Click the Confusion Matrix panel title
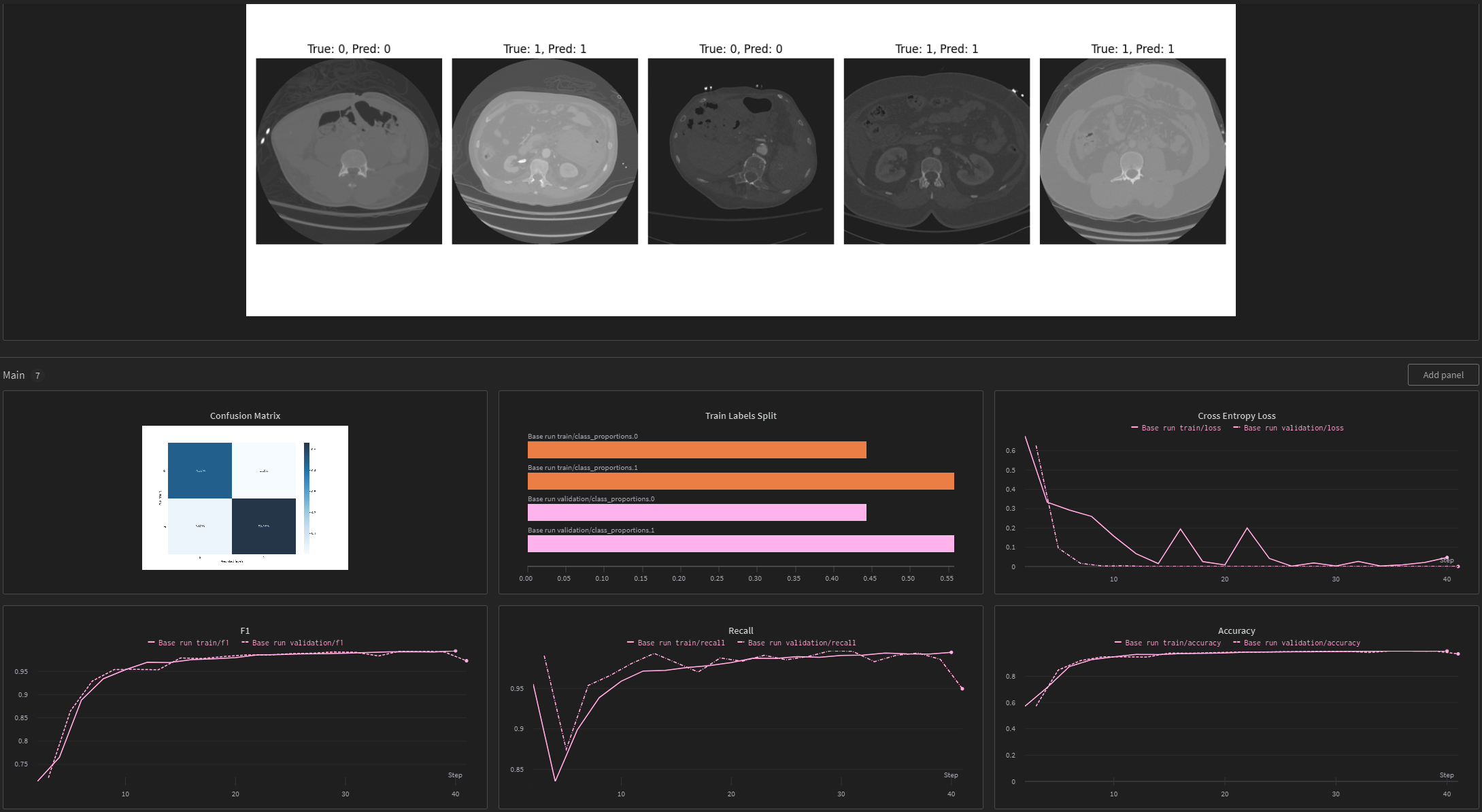The image size is (1482, 812). click(245, 416)
